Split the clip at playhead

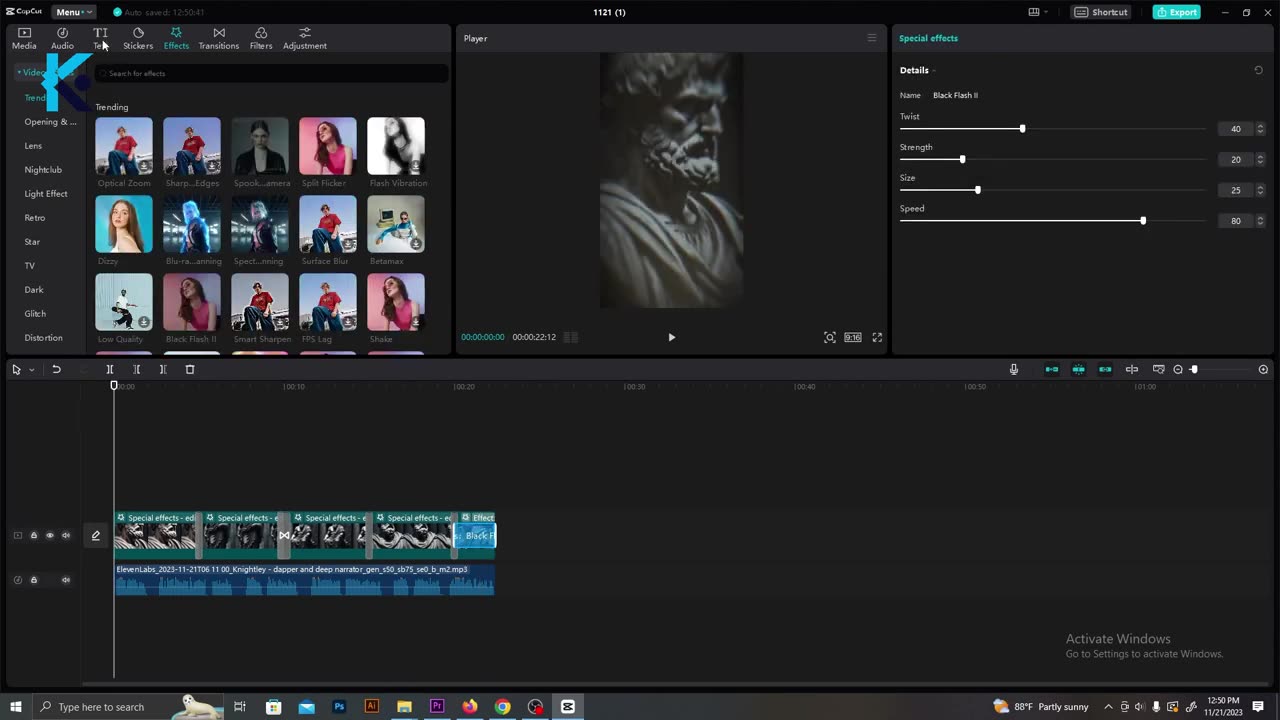110,369
